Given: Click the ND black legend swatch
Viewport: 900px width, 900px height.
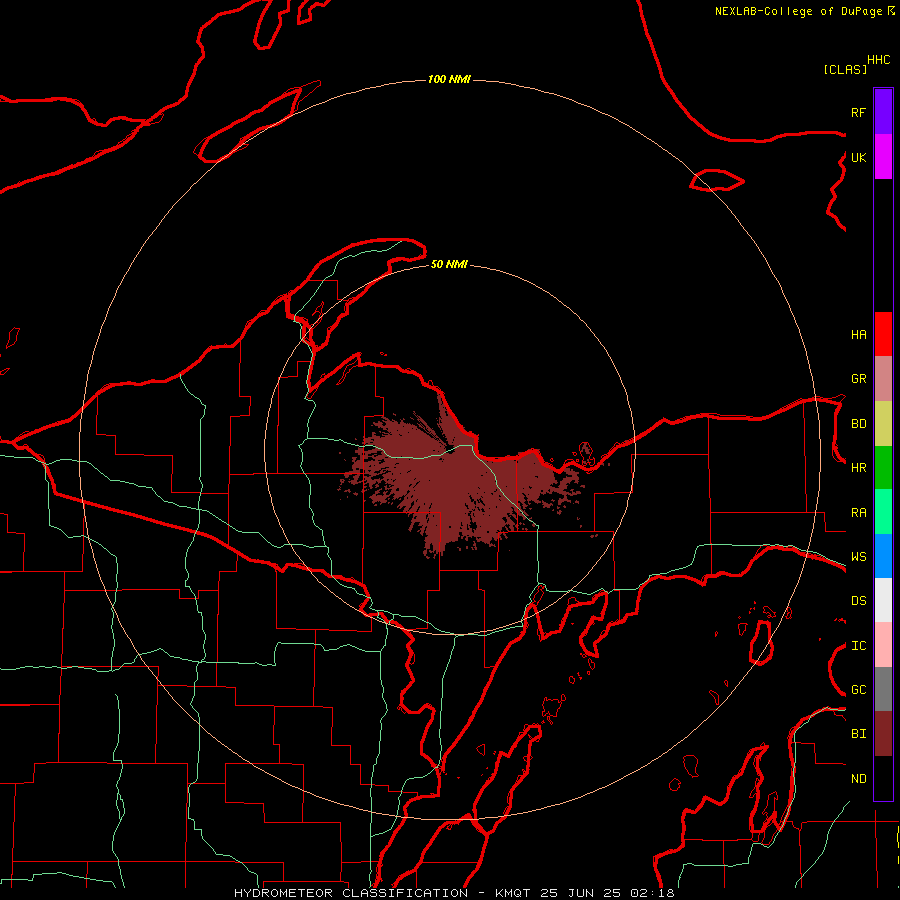Looking at the screenshot, I should [x=883, y=778].
